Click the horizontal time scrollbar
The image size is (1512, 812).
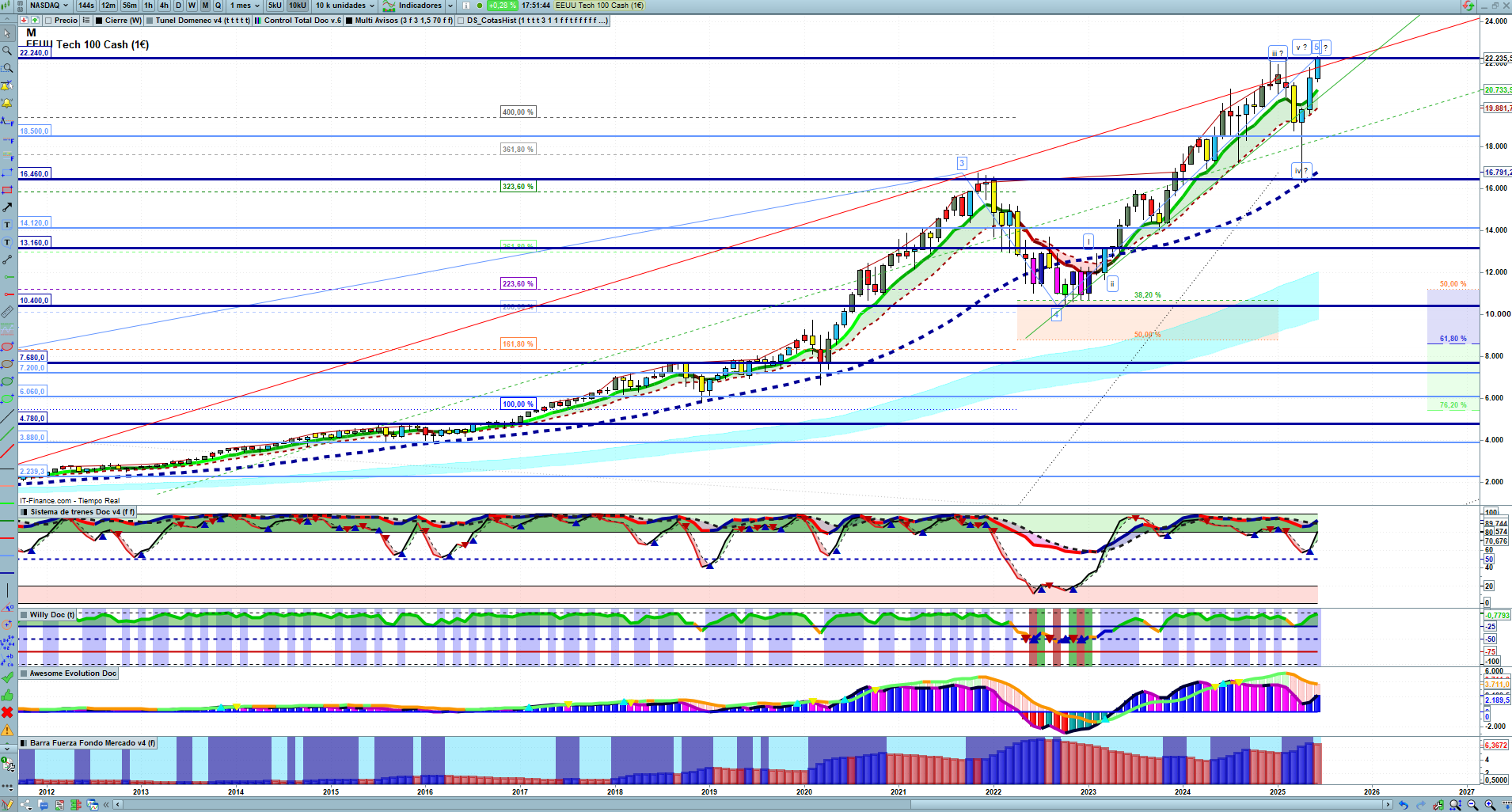(x=752, y=805)
